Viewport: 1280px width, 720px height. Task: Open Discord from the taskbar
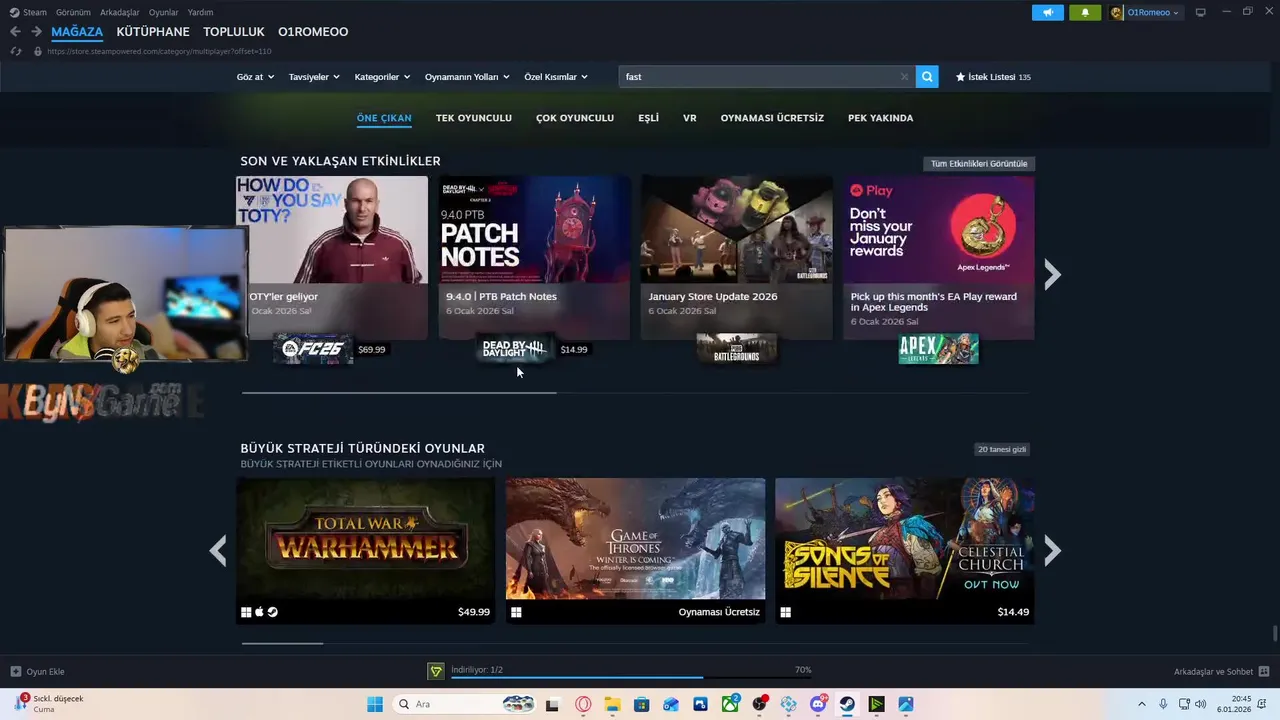(818, 704)
